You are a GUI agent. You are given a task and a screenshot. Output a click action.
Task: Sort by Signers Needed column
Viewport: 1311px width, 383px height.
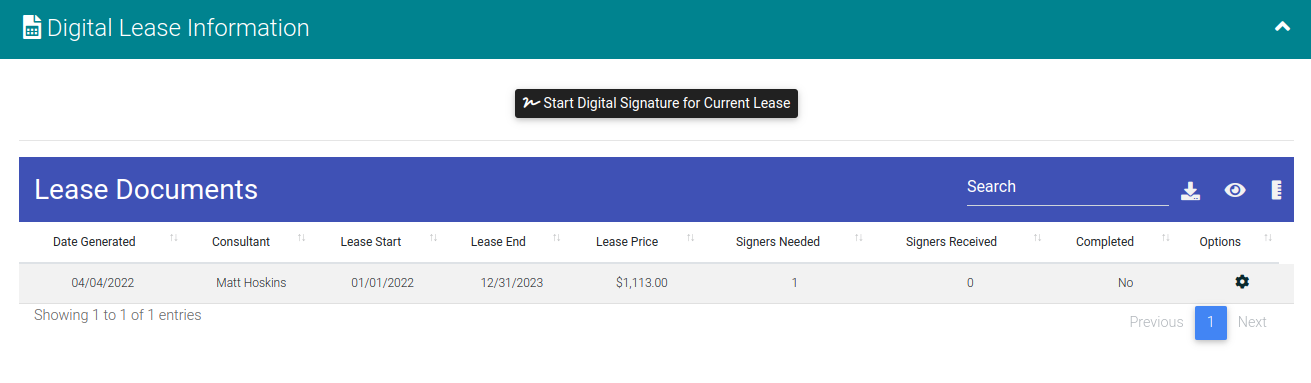[778, 242]
